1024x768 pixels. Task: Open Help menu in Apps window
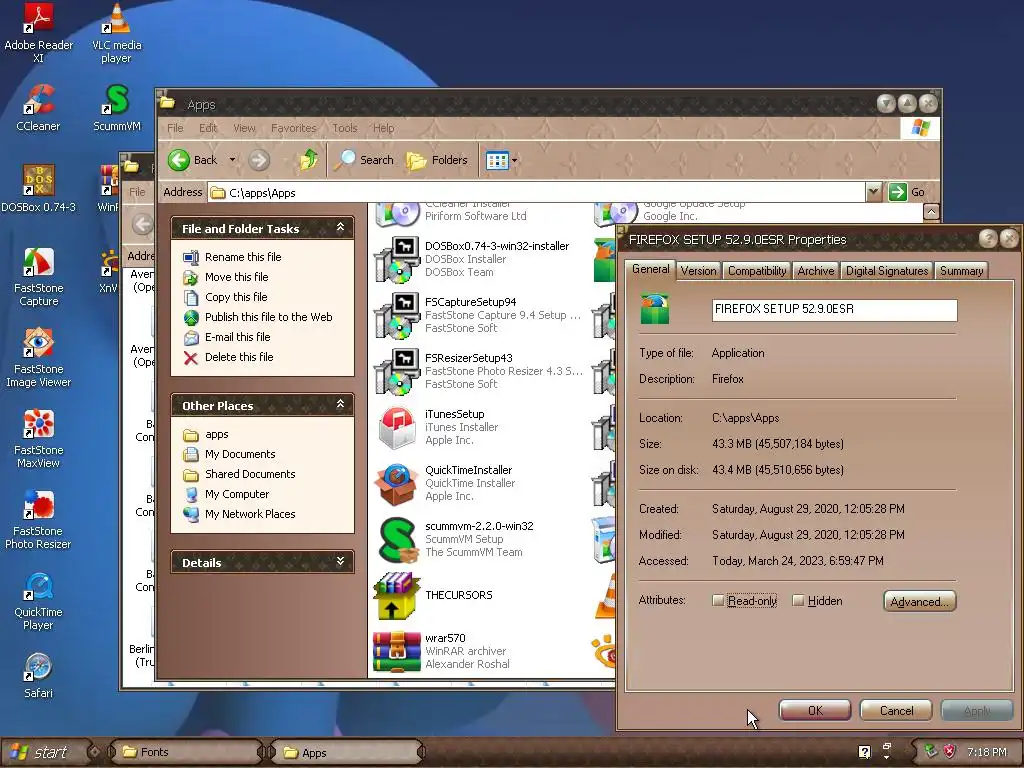(383, 128)
